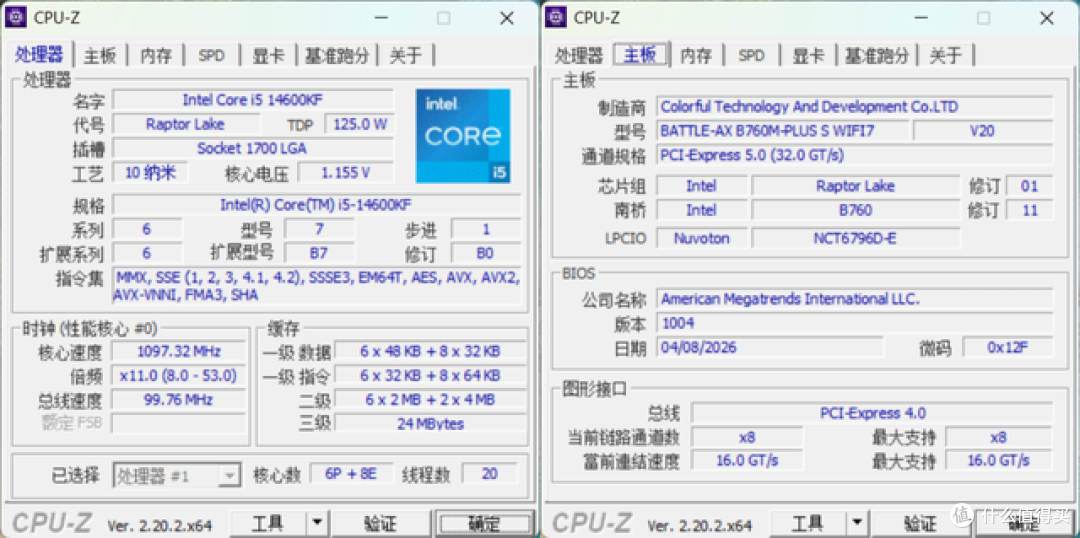Open 基准跑分 tab in left window
This screenshot has width=1080, height=538.
(x=338, y=56)
